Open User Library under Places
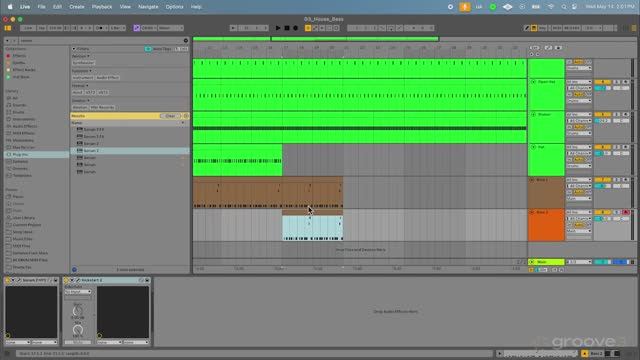This screenshot has width=640, height=360. [x=24, y=218]
